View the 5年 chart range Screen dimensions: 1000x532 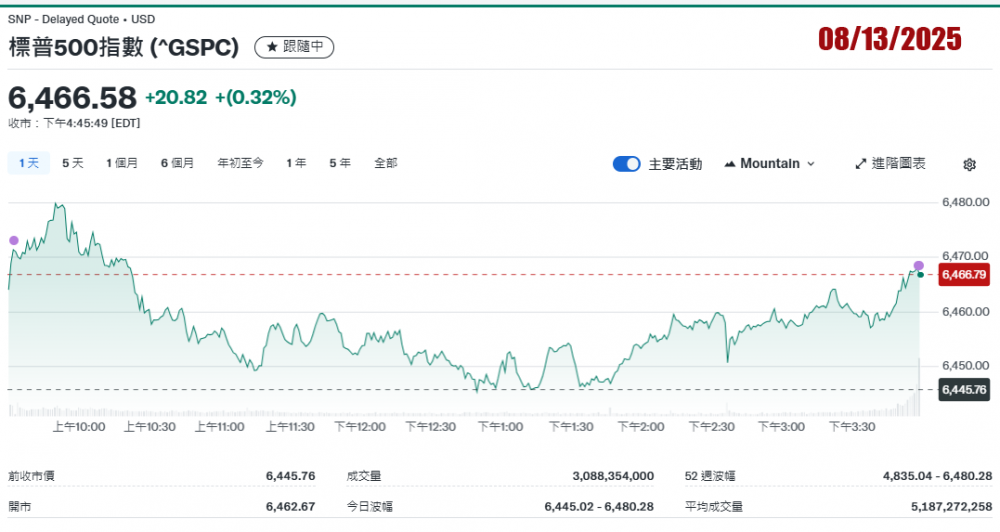340,163
